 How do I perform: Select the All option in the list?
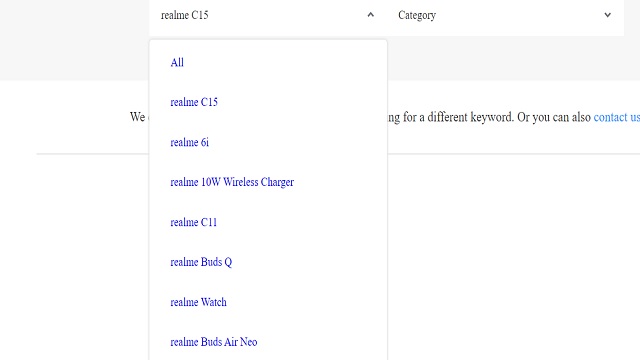point(177,62)
